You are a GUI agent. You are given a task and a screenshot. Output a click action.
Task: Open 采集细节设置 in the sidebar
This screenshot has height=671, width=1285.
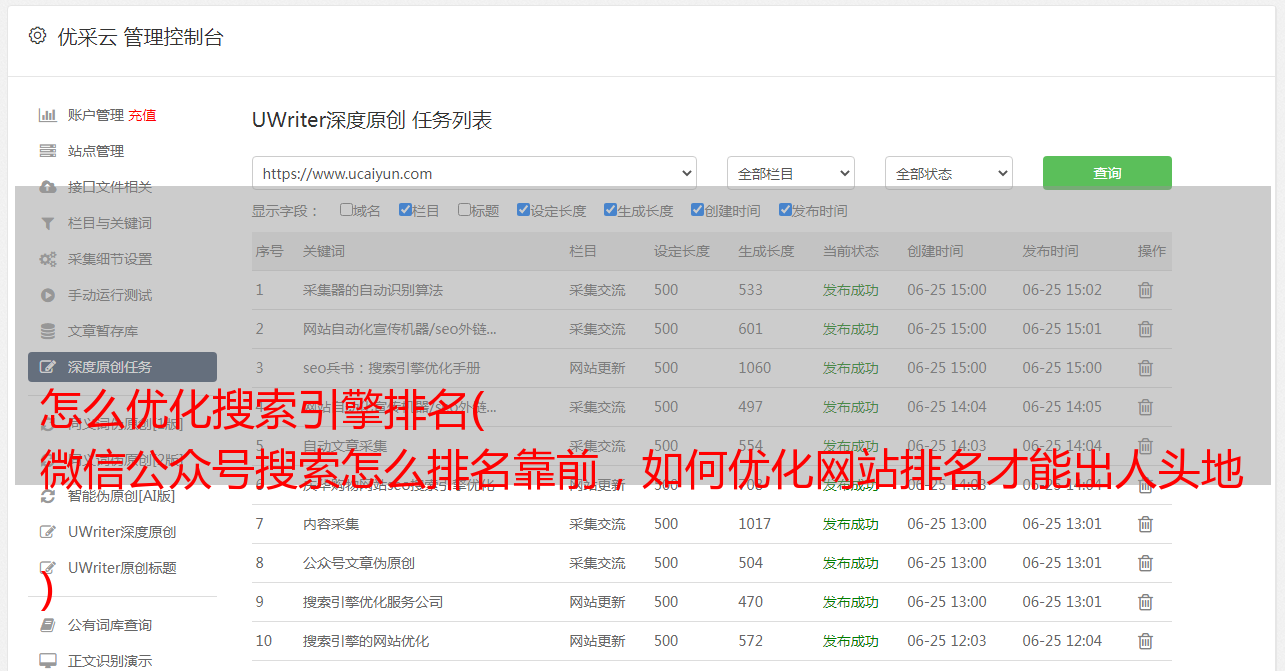click(110, 259)
